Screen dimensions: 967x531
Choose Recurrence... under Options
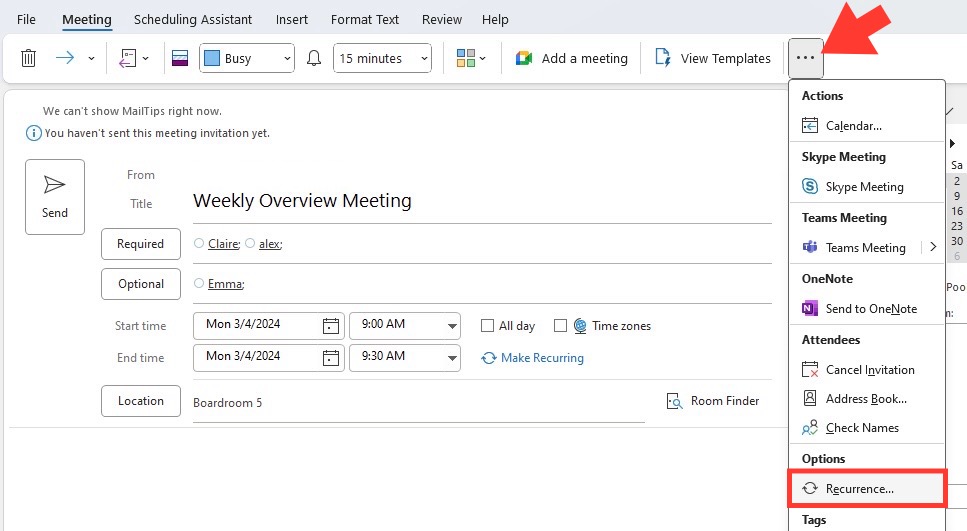[867, 488]
